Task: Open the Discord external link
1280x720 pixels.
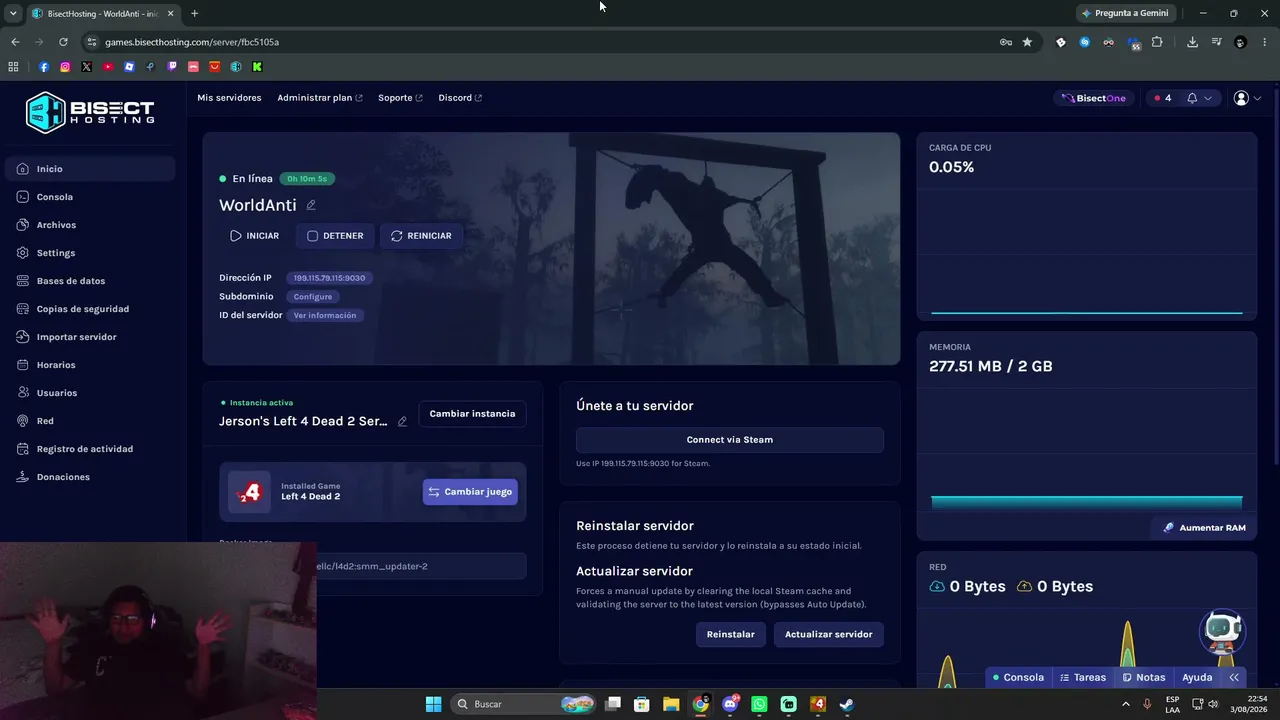Action: [460, 98]
